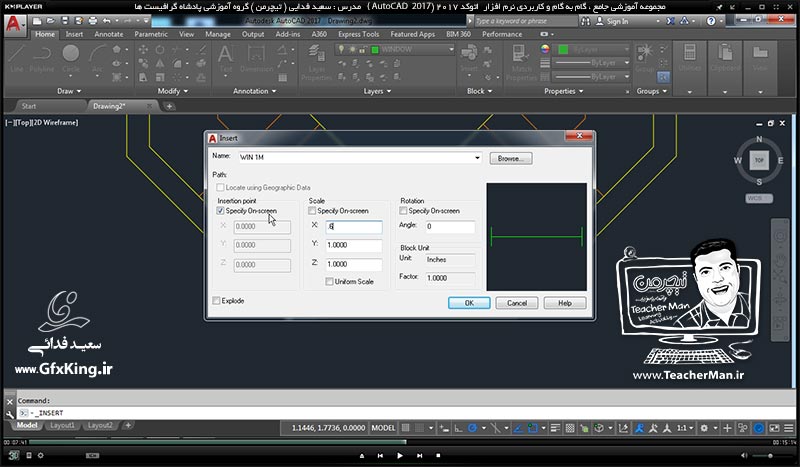
Task: Select the Polyline tool in Draw panel
Action: (42, 58)
